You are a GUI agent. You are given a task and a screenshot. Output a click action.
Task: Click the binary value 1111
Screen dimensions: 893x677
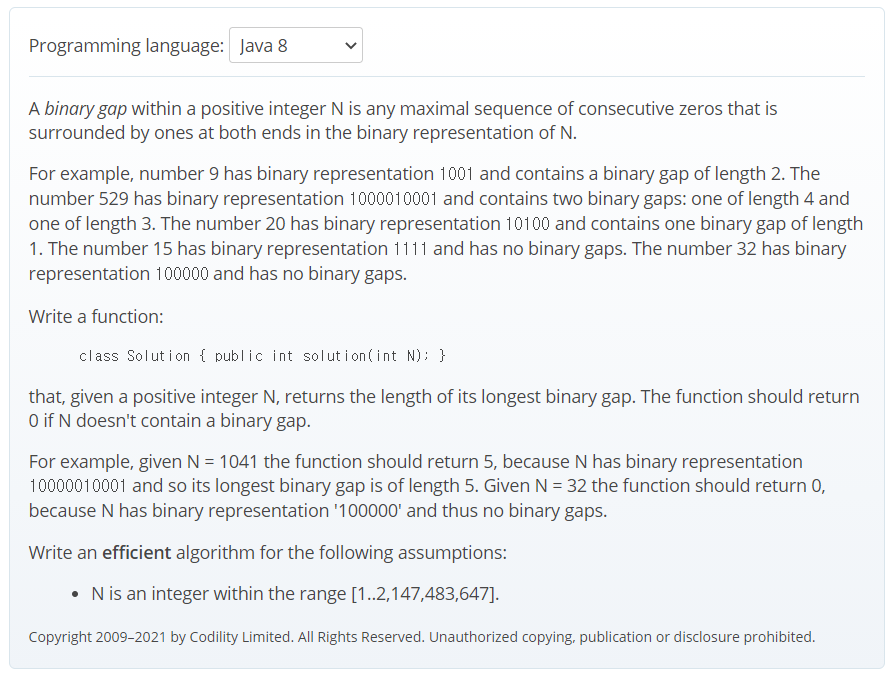tap(410, 249)
